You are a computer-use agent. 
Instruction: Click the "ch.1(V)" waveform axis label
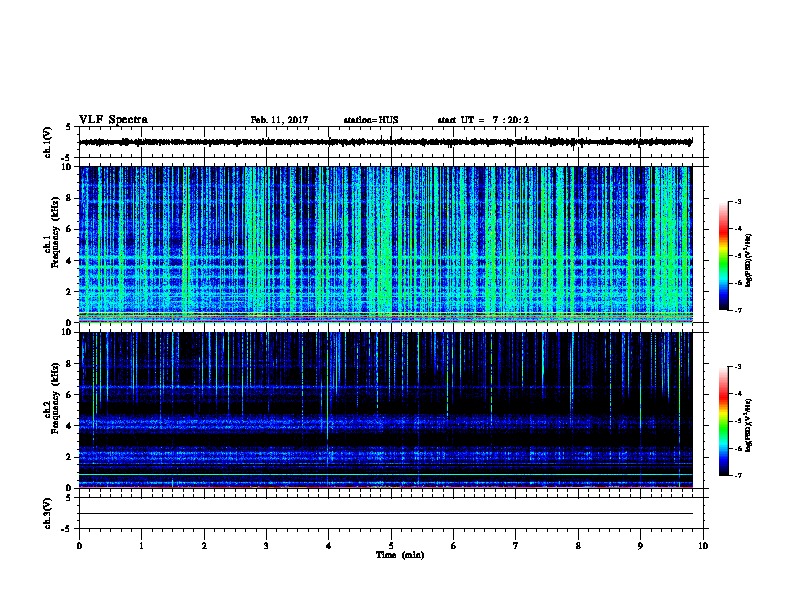pos(48,142)
